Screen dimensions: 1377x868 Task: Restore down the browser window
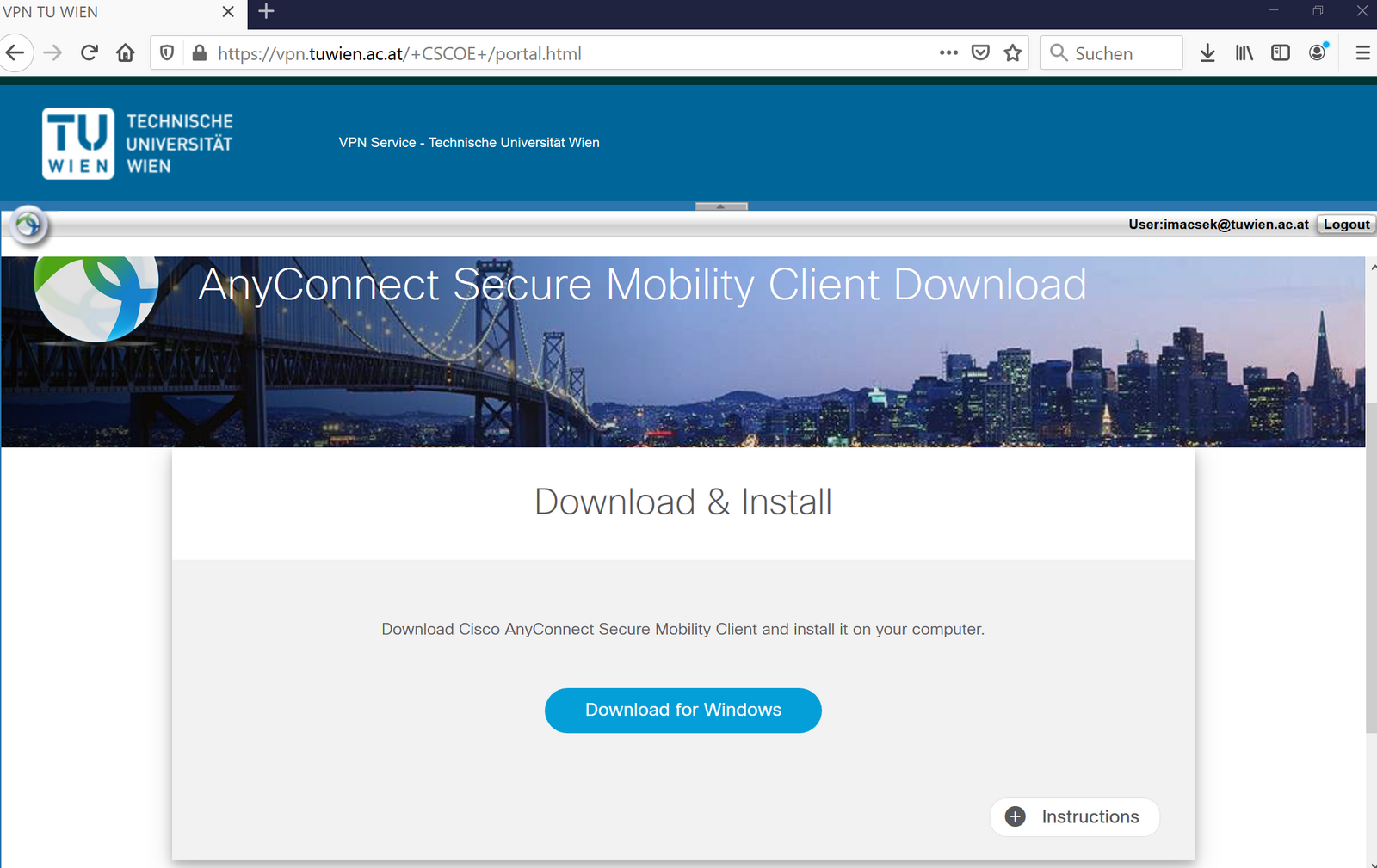click(1318, 11)
